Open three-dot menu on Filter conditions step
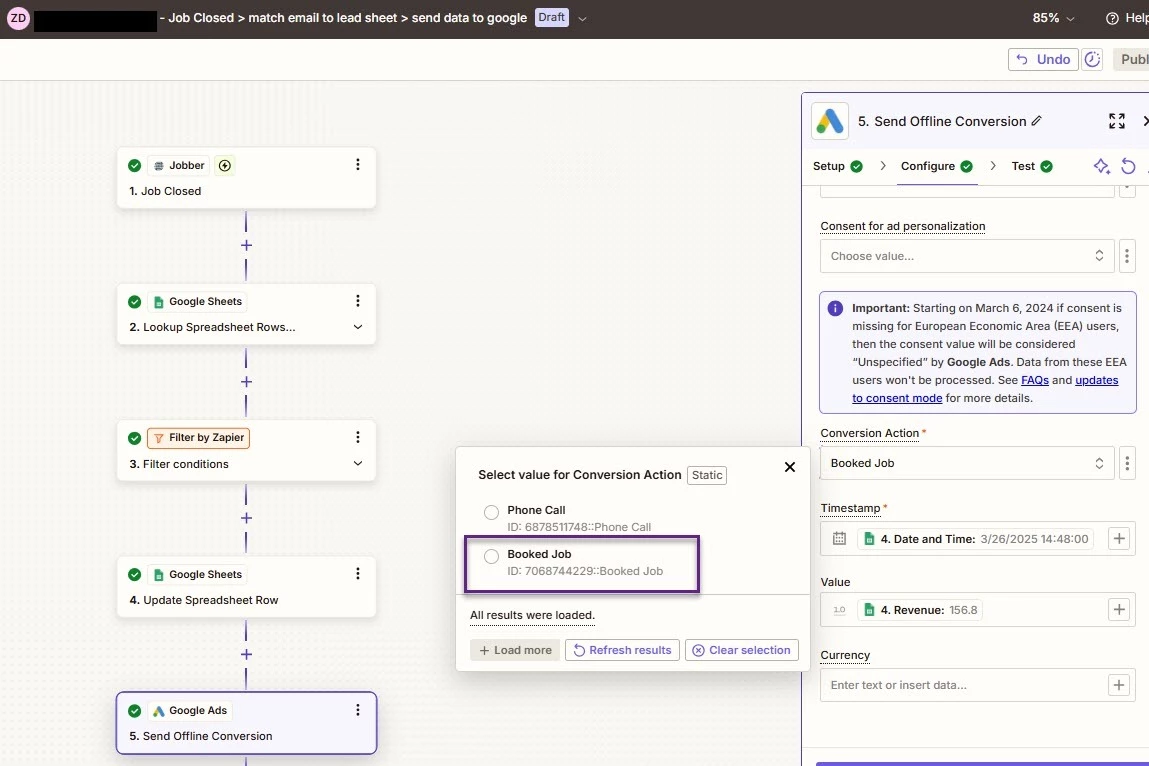The image size is (1149, 766). click(x=358, y=437)
